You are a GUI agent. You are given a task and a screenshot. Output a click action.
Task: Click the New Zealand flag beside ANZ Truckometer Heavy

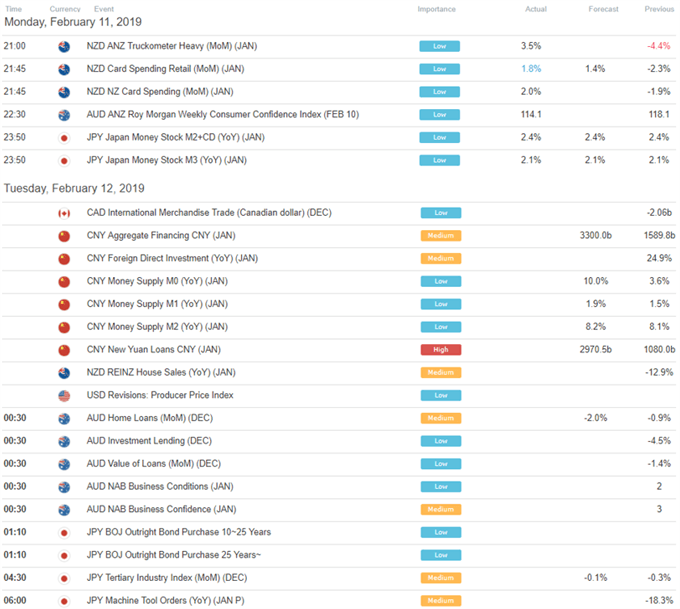click(x=64, y=46)
